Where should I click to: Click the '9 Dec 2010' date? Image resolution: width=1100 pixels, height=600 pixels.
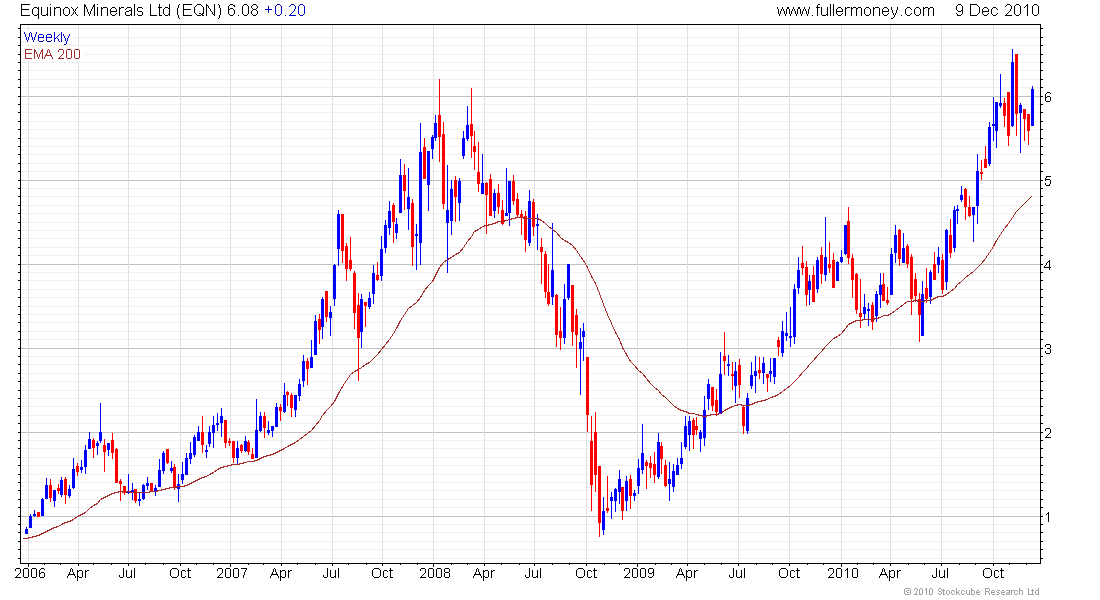click(x=997, y=11)
